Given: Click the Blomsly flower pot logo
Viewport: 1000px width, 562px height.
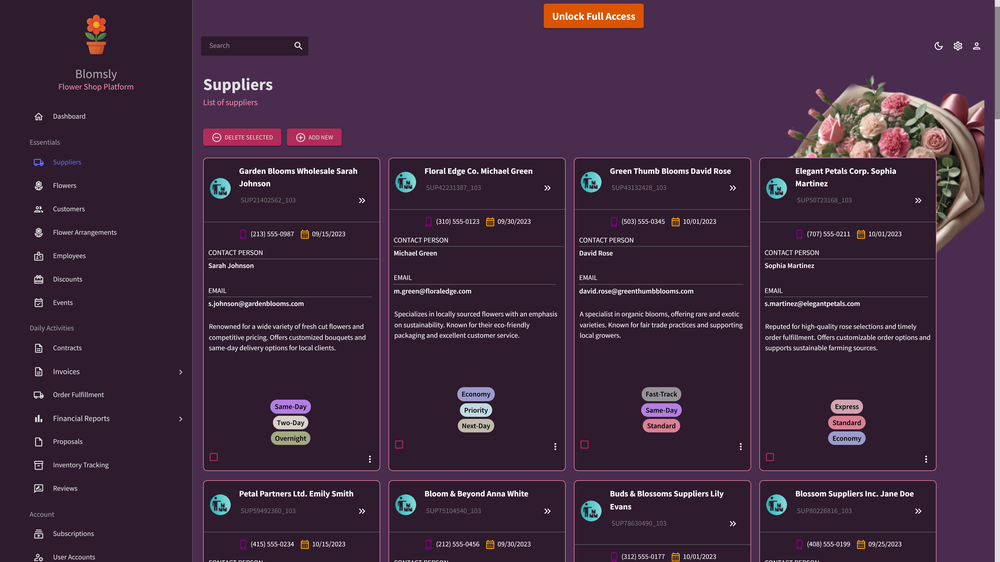Looking at the screenshot, I should click(x=96, y=34).
